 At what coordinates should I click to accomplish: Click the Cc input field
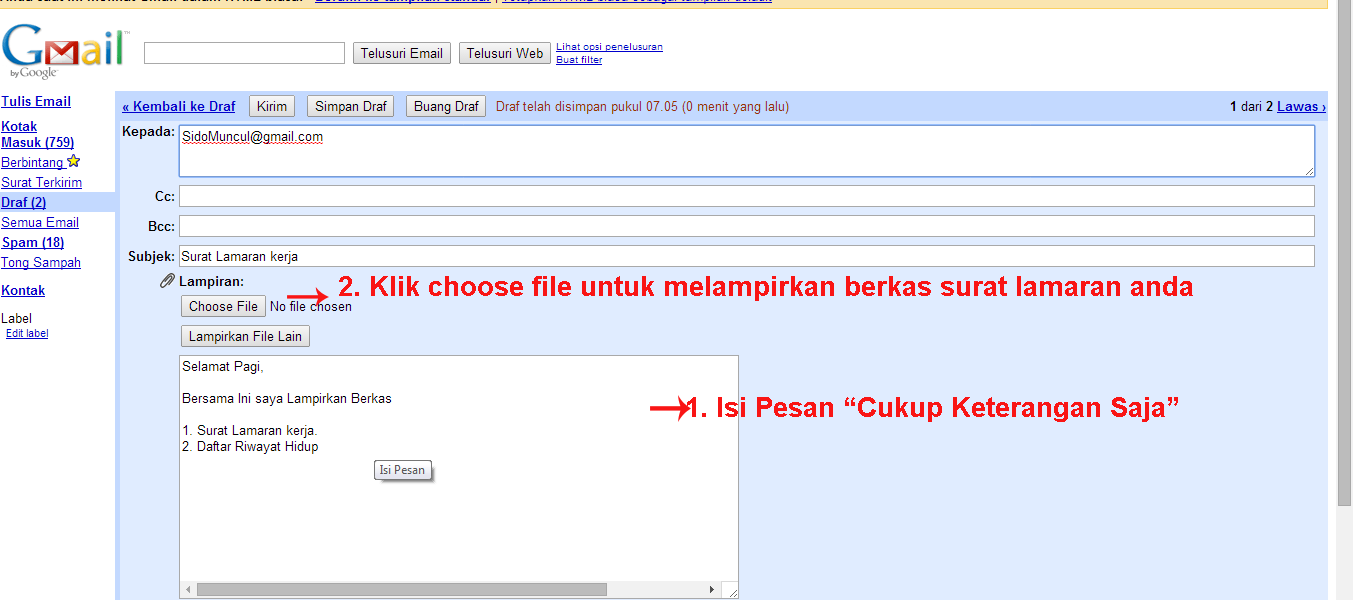[747, 196]
